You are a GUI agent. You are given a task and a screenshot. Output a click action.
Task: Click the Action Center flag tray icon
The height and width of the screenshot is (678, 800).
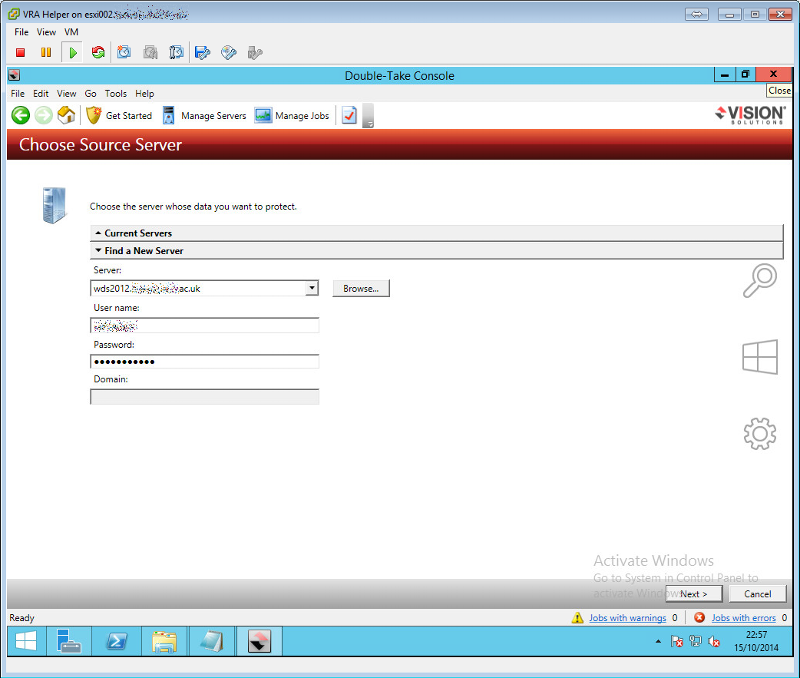[677, 641]
